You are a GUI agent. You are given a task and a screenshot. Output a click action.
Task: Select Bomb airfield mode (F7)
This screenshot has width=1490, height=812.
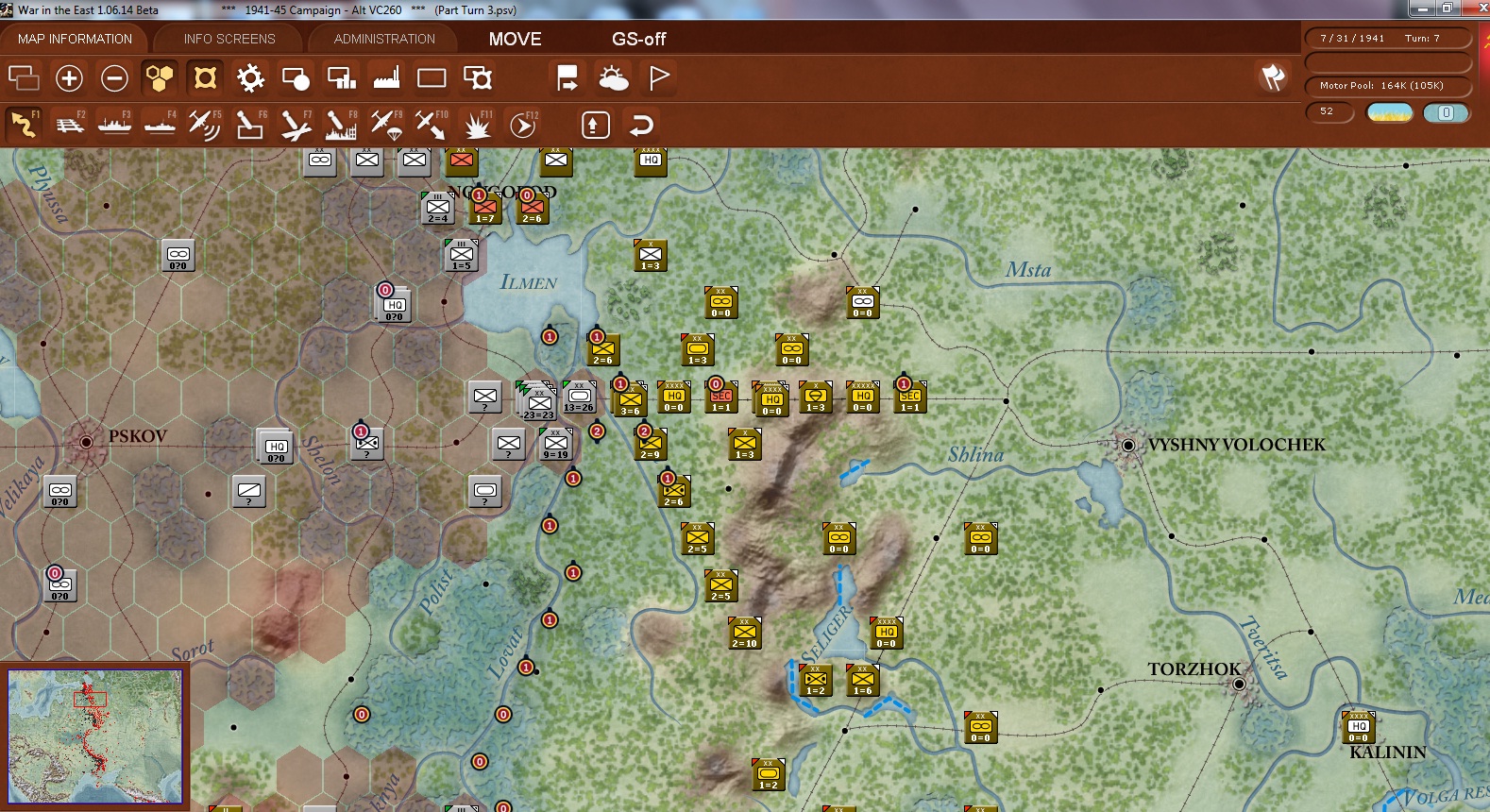tap(296, 125)
